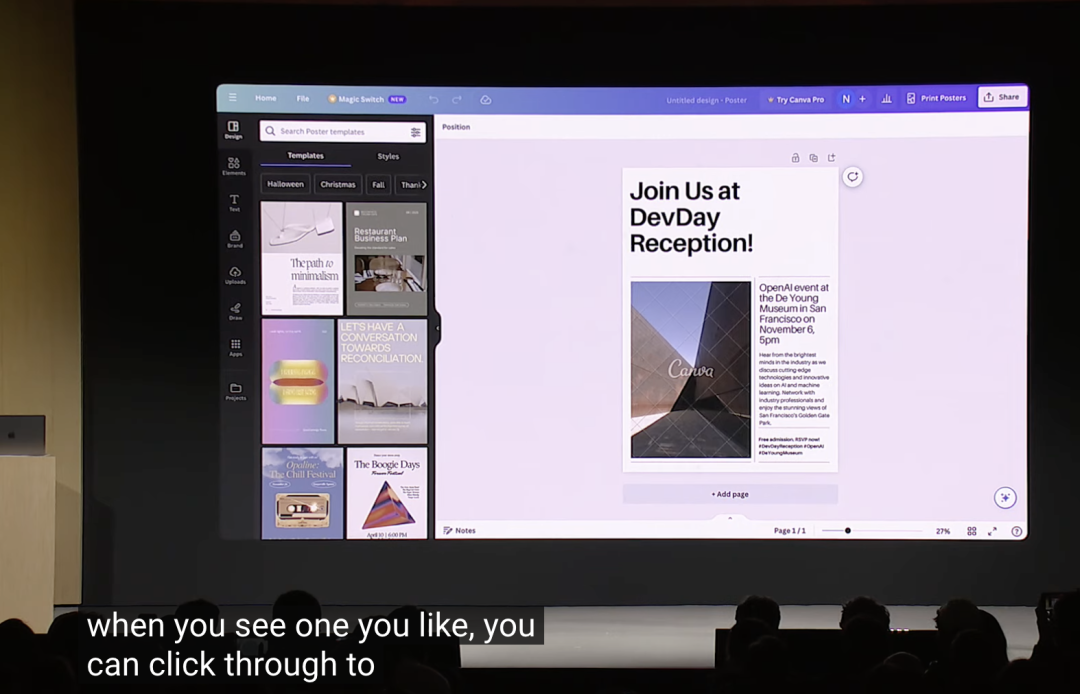Collapse the side panel handle arrow
This screenshot has width=1080, height=694.
[437, 328]
